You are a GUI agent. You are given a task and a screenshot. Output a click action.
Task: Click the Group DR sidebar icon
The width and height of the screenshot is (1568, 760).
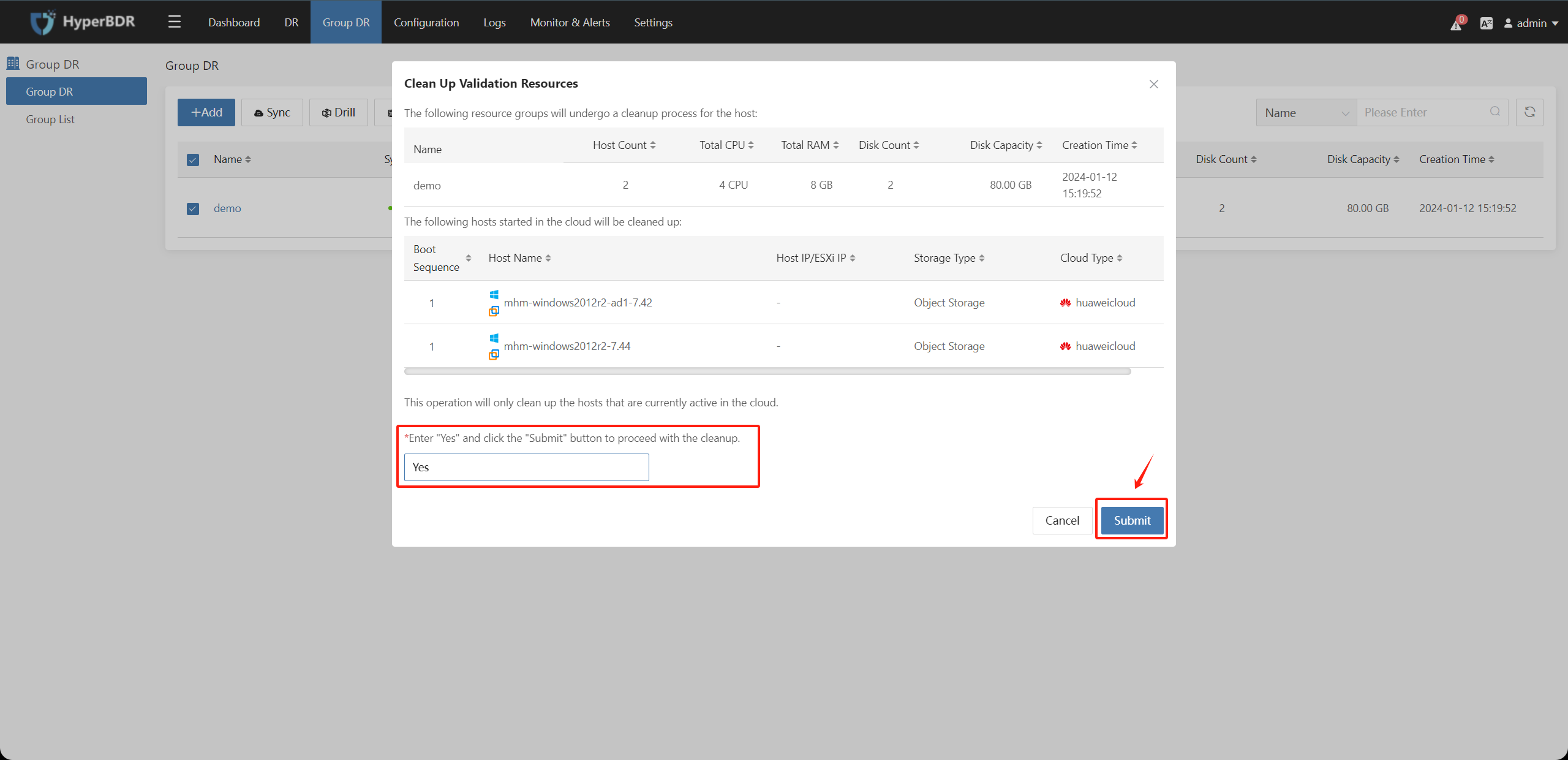[13, 63]
